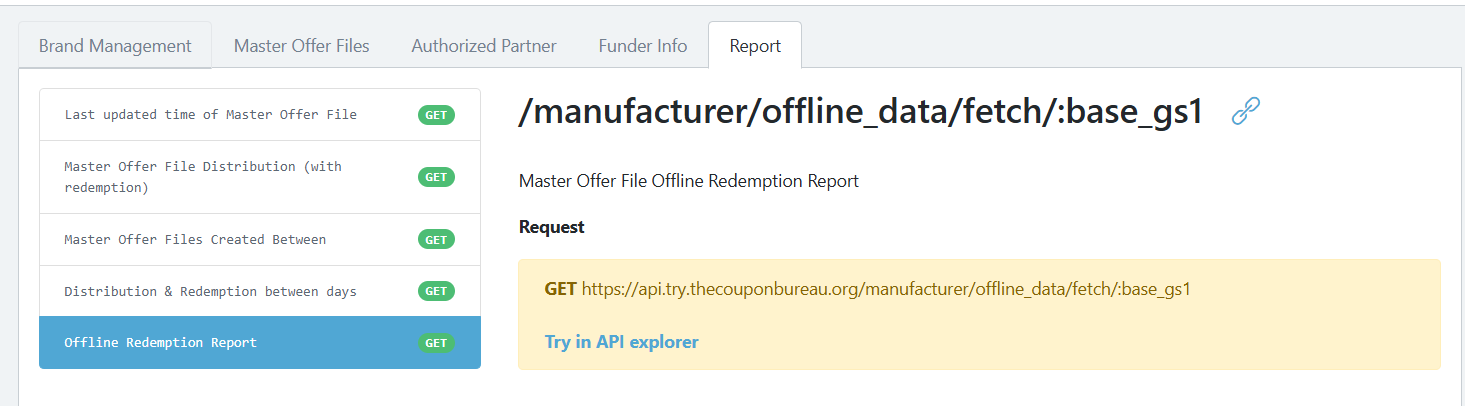Select Distribution & Redemption between days
This screenshot has height=406, width=1465.
point(260,291)
